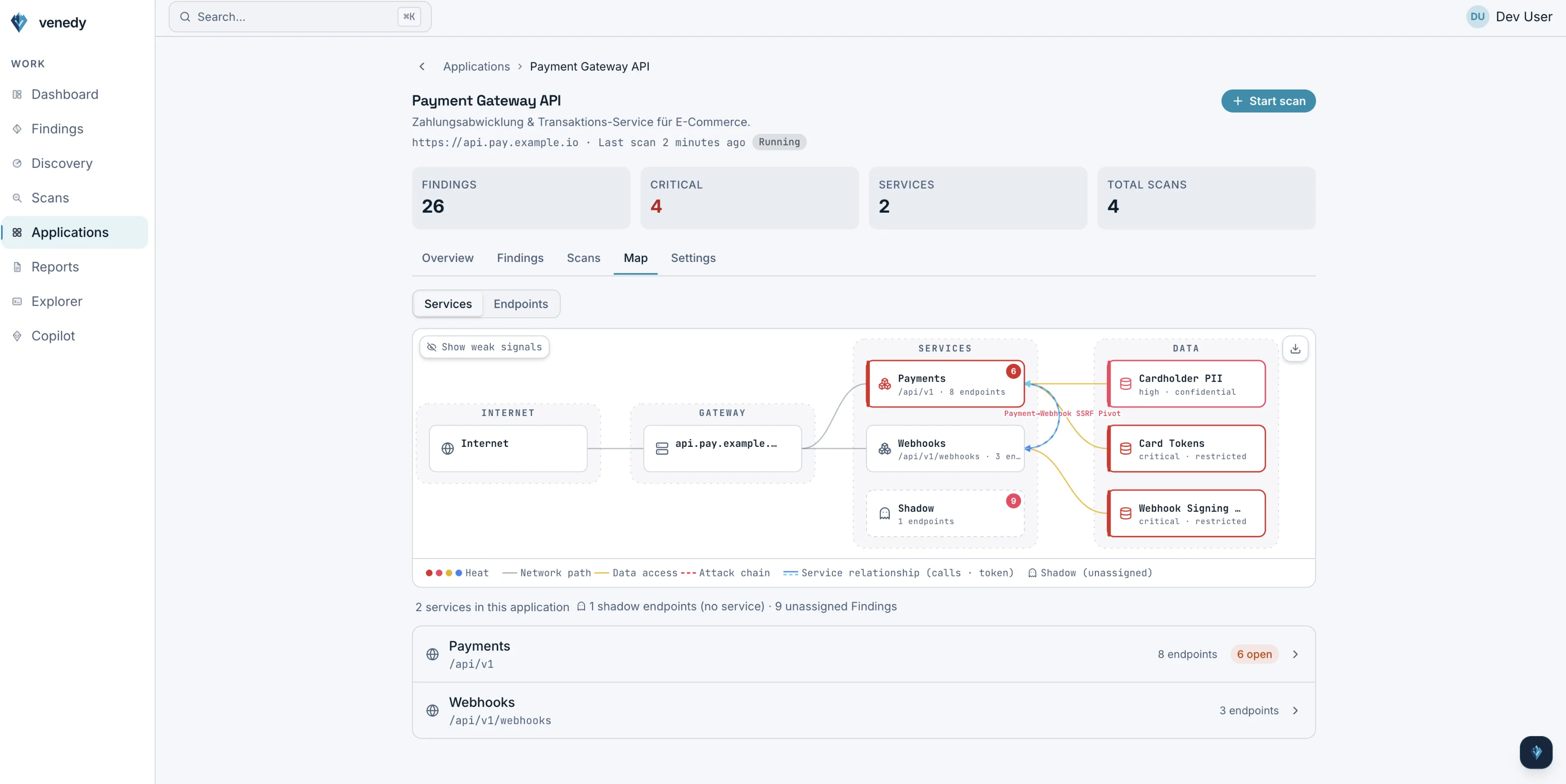Click the Start scan button
1566x784 pixels.
pos(1268,101)
